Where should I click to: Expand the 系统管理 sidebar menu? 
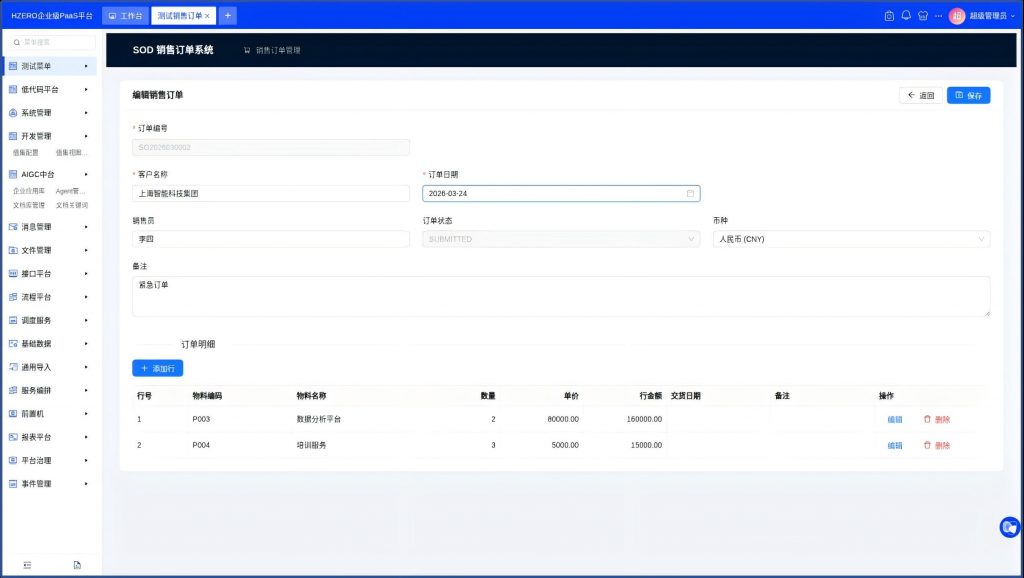click(x=48, y=113)
